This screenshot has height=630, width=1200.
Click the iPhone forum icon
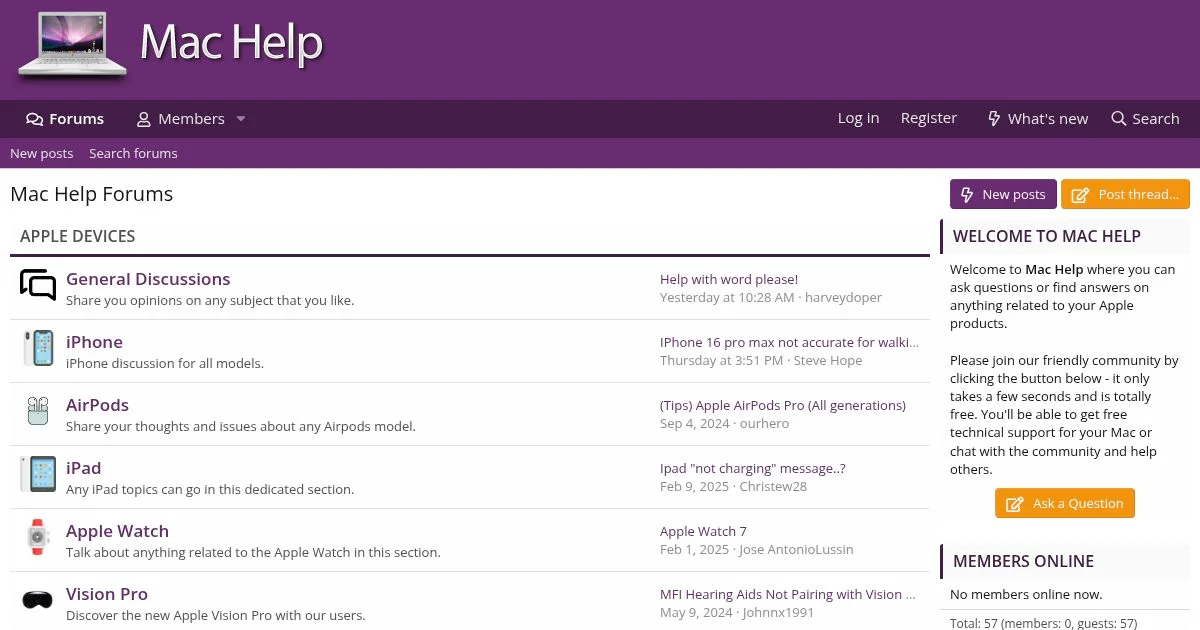(38, 349)
